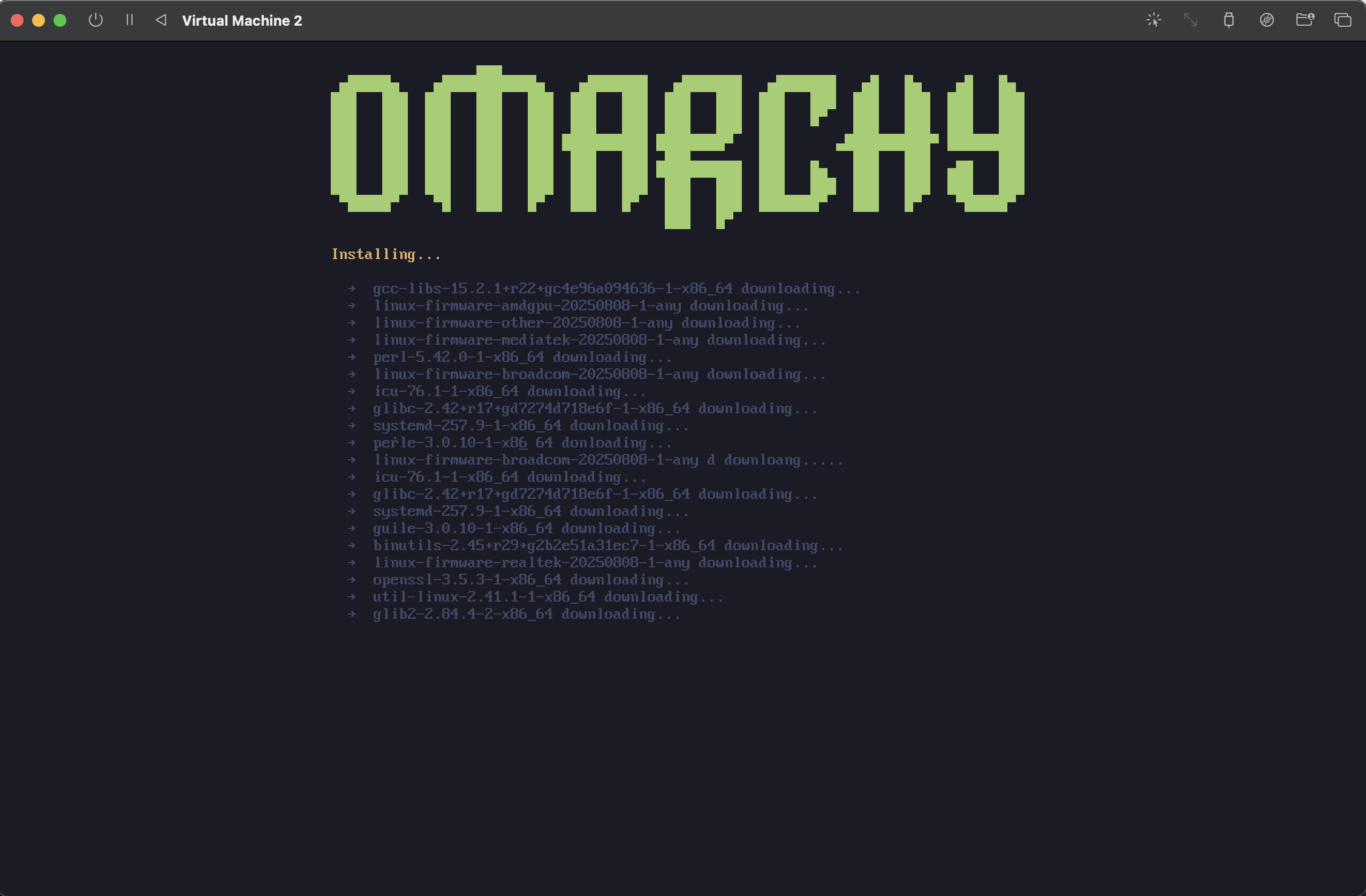Click the power button to shut down the VM

tap(96, 20)
